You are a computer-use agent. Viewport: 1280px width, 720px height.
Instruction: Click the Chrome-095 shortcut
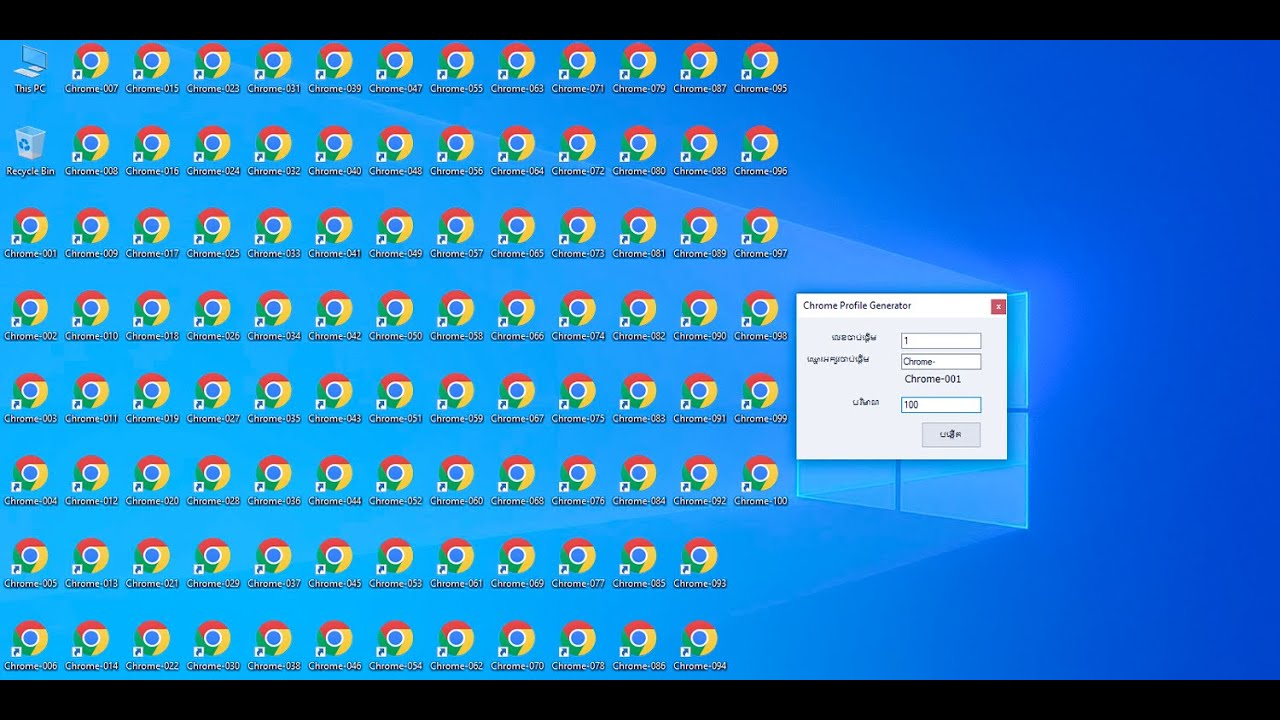[x=761, y=69]
